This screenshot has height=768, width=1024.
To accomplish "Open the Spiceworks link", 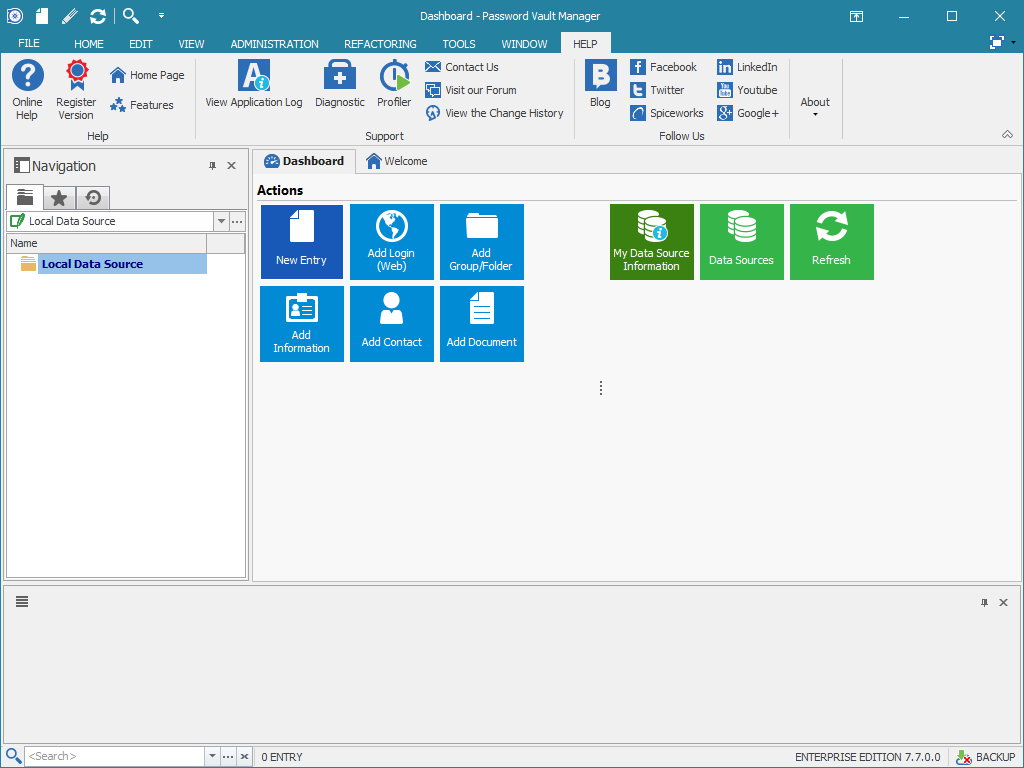I will click(666, 113).
